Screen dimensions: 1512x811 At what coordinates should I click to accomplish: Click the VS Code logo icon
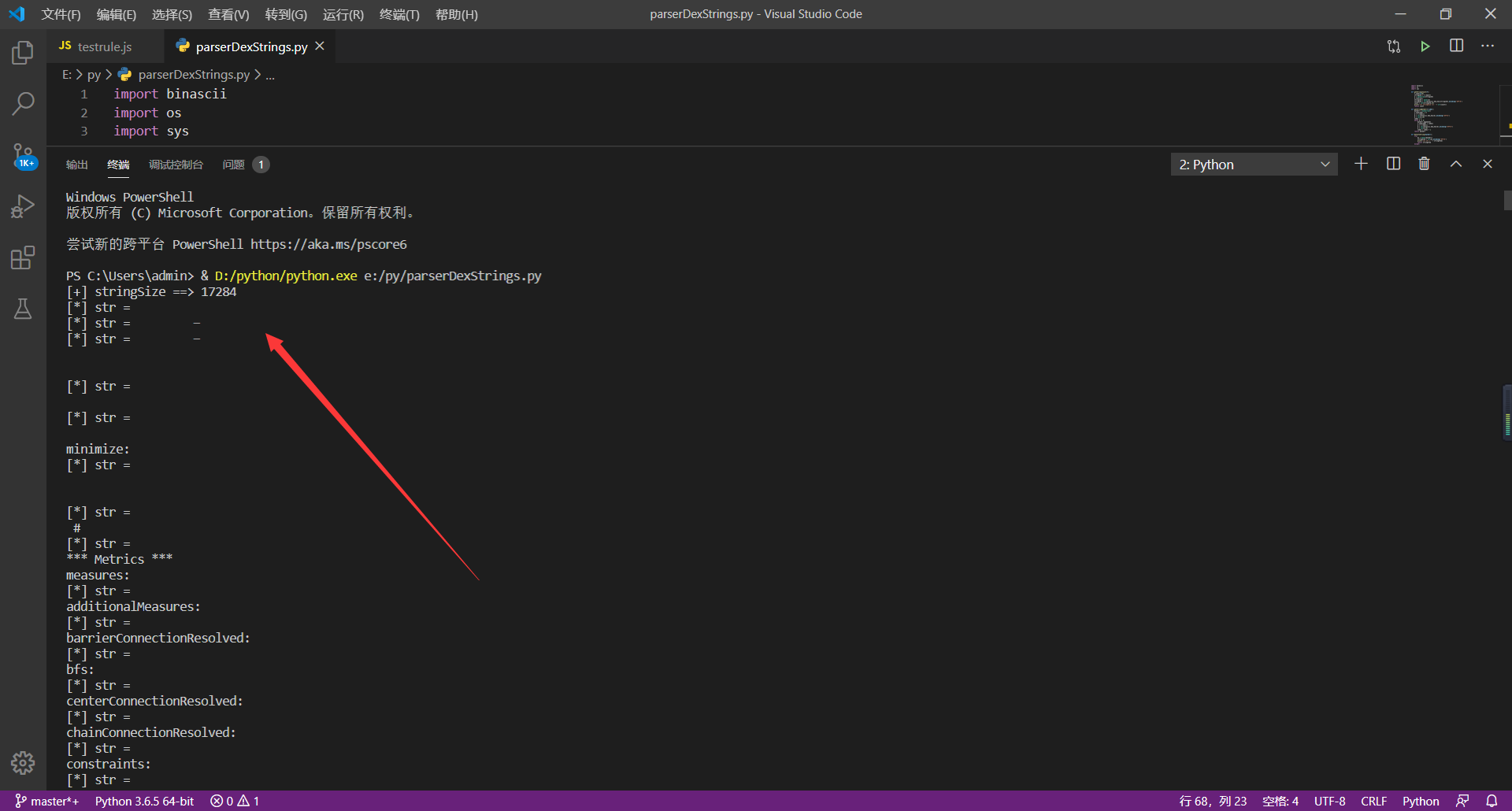17,14
